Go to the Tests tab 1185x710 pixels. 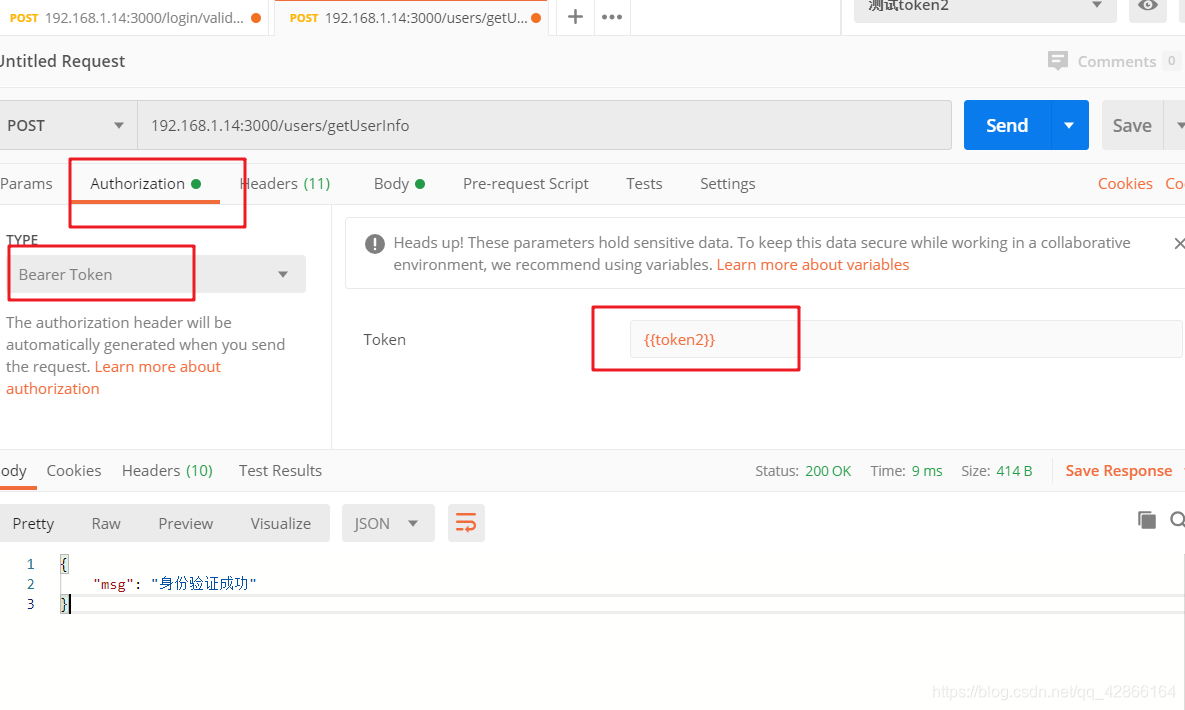coord(644,184)
